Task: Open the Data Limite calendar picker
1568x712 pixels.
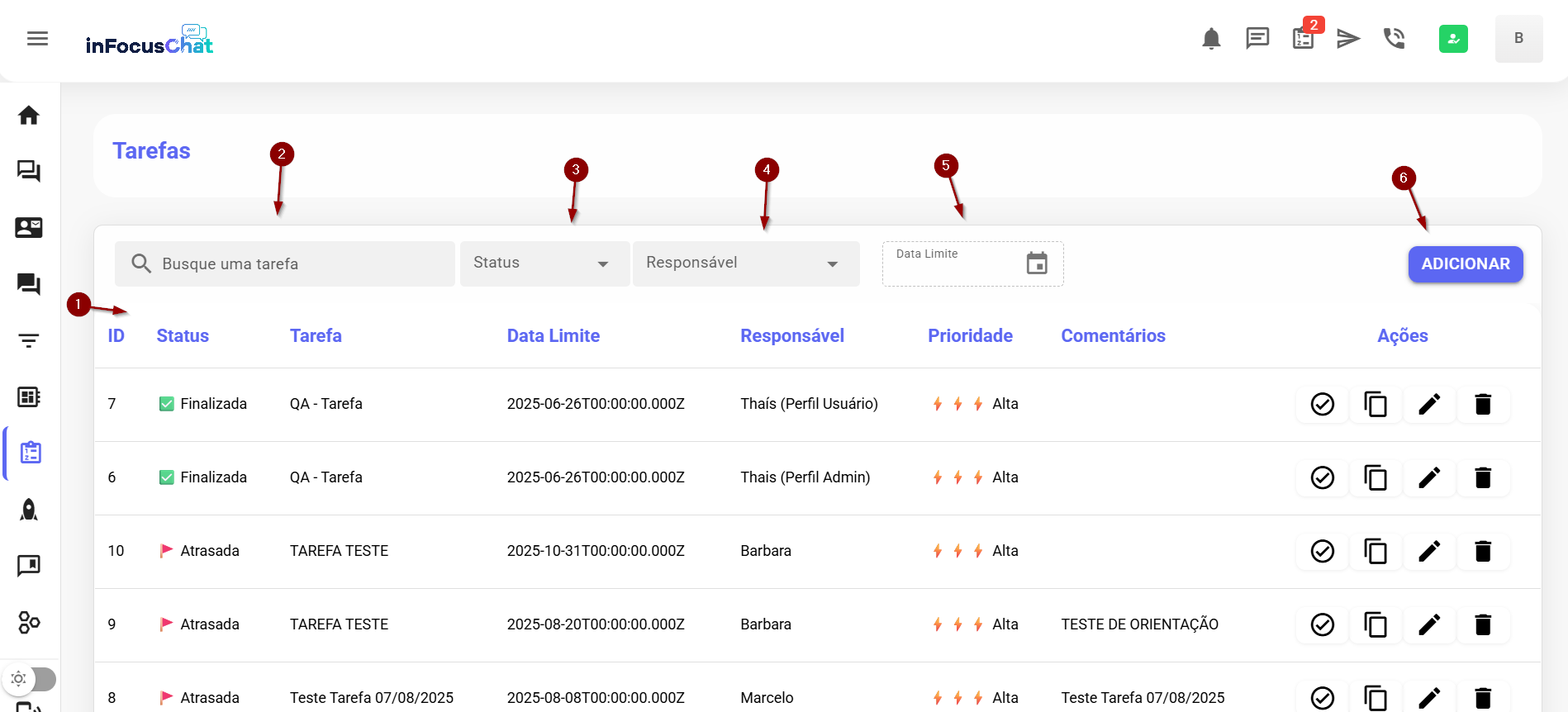Action: (x=1036, y=263)
